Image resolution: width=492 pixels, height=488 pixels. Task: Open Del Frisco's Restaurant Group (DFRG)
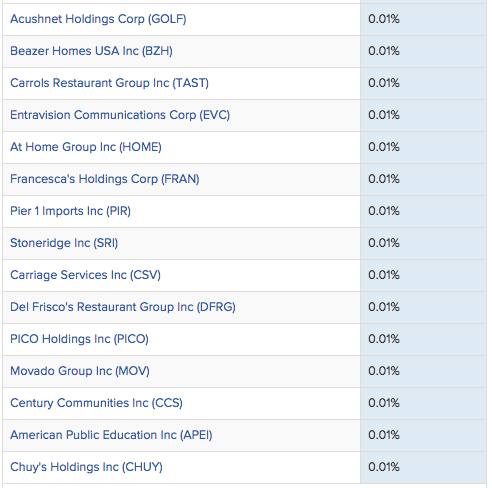(x=123, y=307)
